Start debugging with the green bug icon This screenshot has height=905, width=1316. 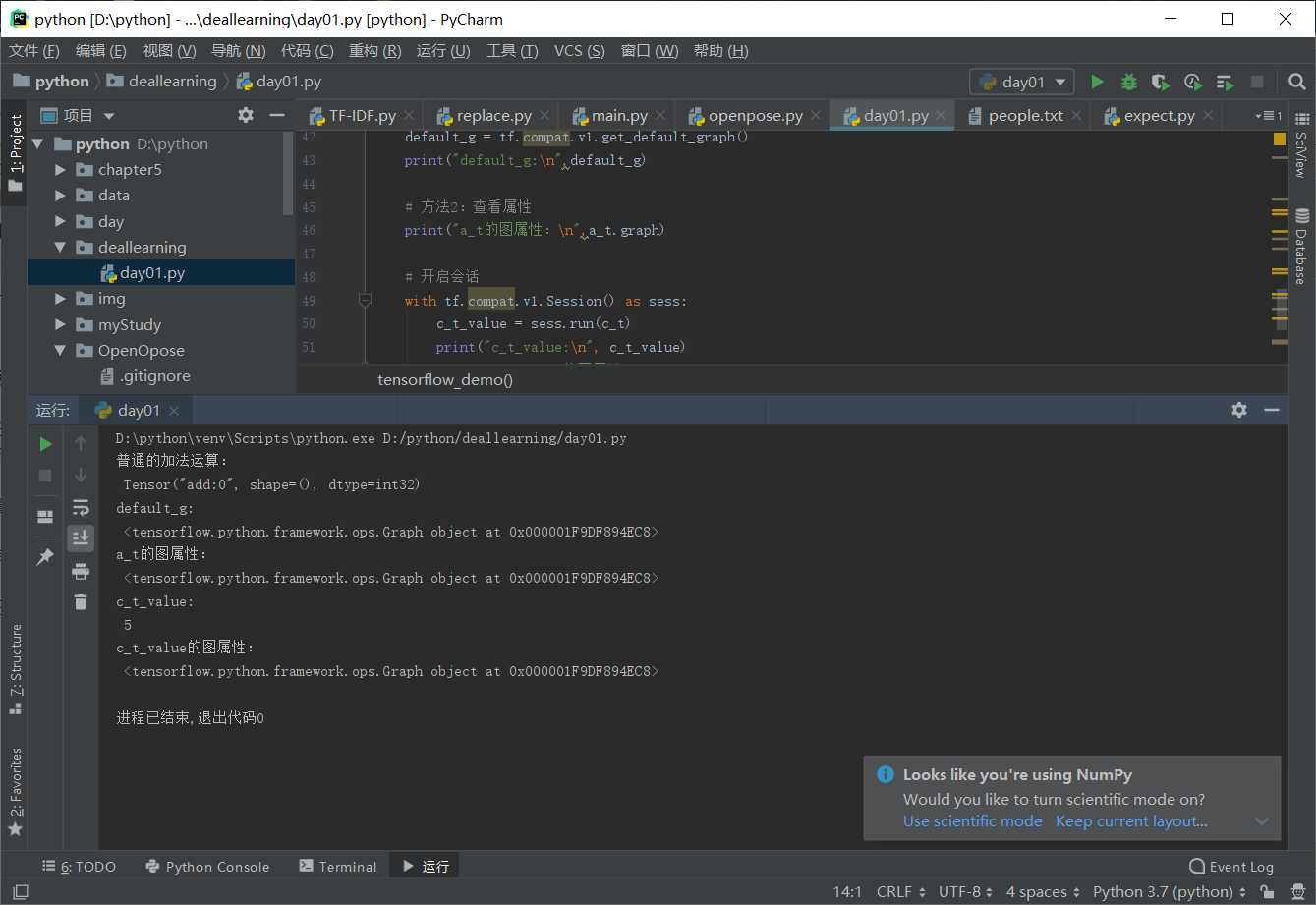pyautogui.click(x=1129, y=82)
